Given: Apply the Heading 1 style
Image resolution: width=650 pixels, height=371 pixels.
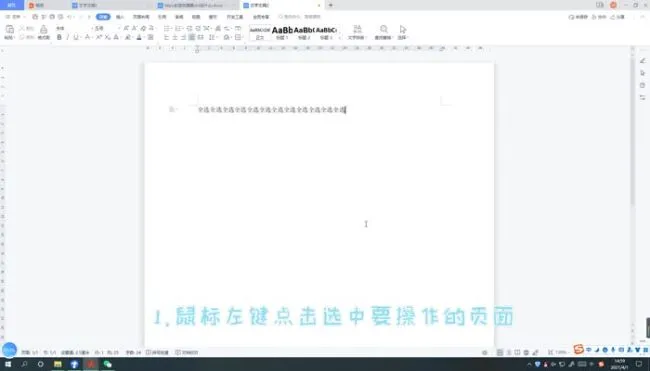Looking at the screenshot, I should click(x=282, y=32).
